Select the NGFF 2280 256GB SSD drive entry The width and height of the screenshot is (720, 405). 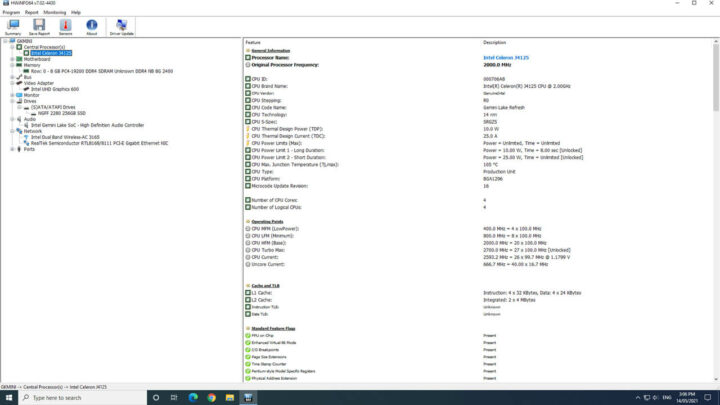click(62, 113)
